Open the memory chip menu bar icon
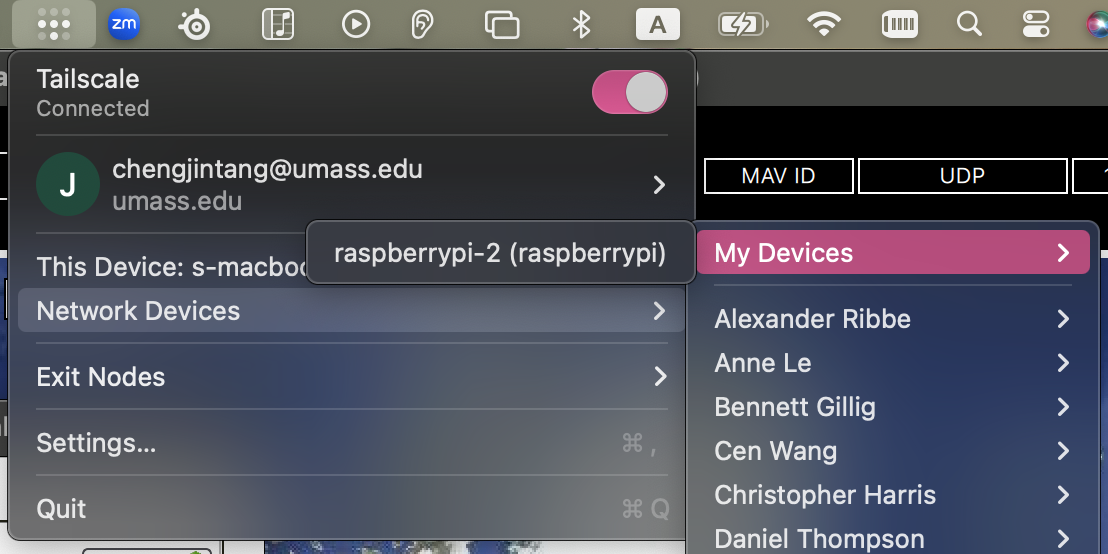Image resolution: width=1108 pixels, height=554 pixels. [x=900, y=25]
